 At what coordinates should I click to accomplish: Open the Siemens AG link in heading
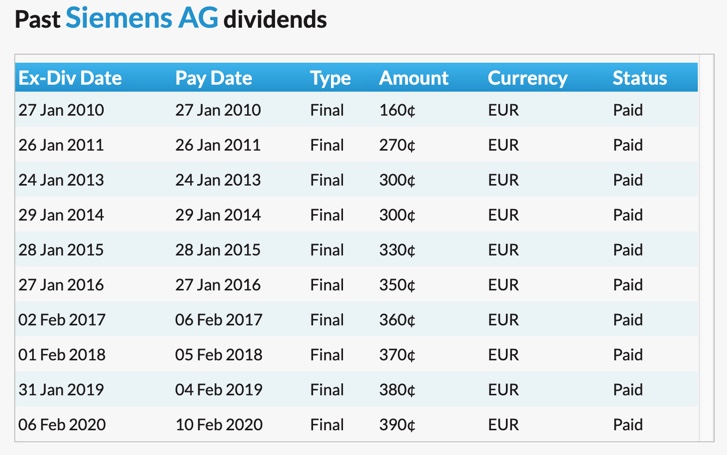point(141,18)
